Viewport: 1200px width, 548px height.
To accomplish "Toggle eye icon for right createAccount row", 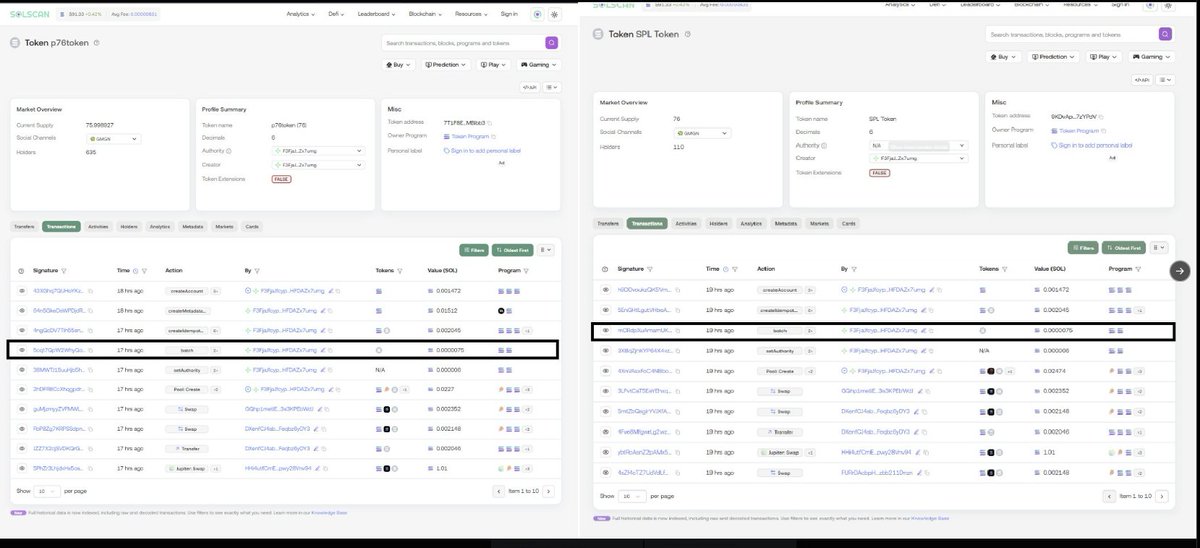I will (606, 289).
